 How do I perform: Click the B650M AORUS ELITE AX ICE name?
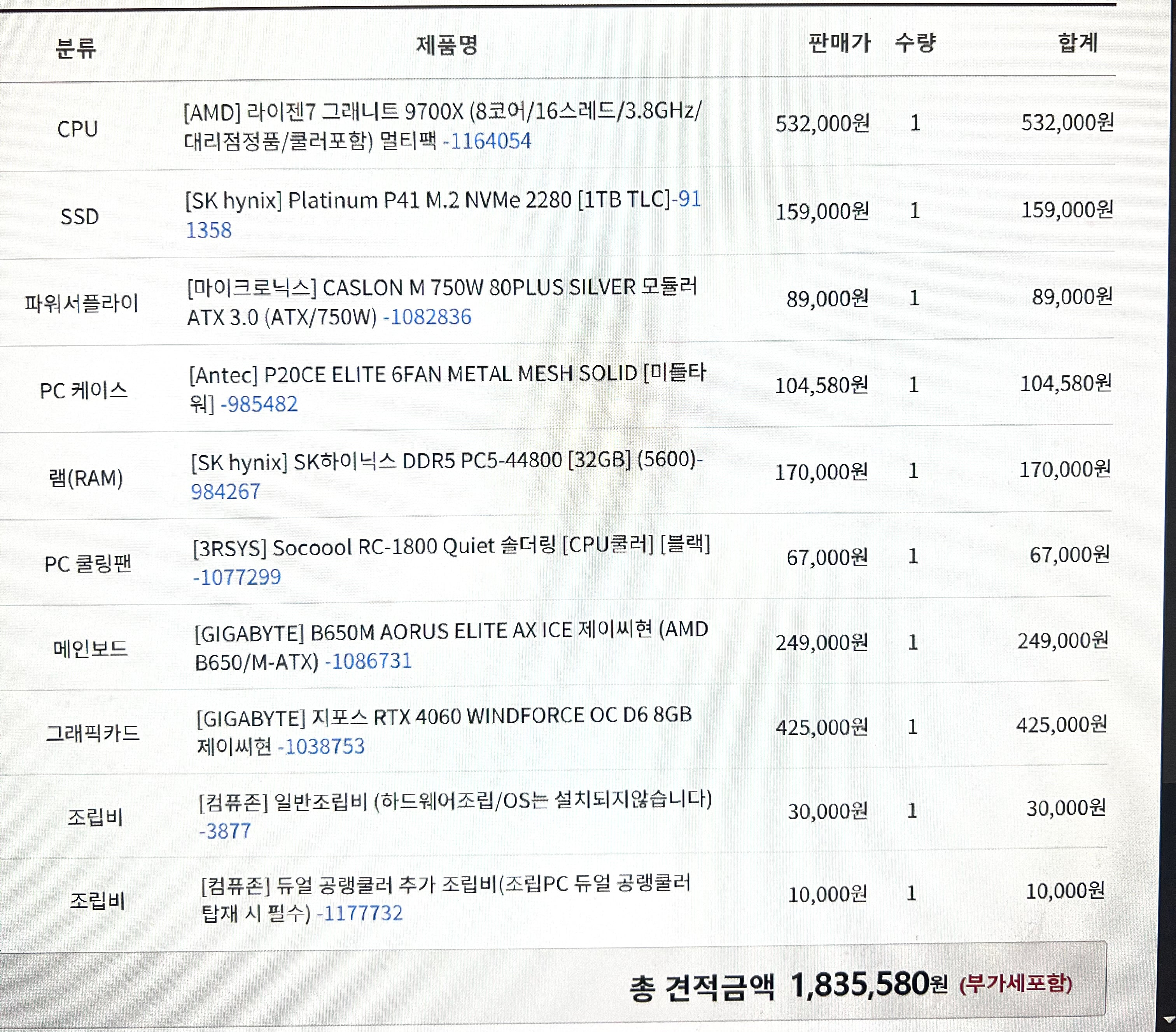click(451, 647)
